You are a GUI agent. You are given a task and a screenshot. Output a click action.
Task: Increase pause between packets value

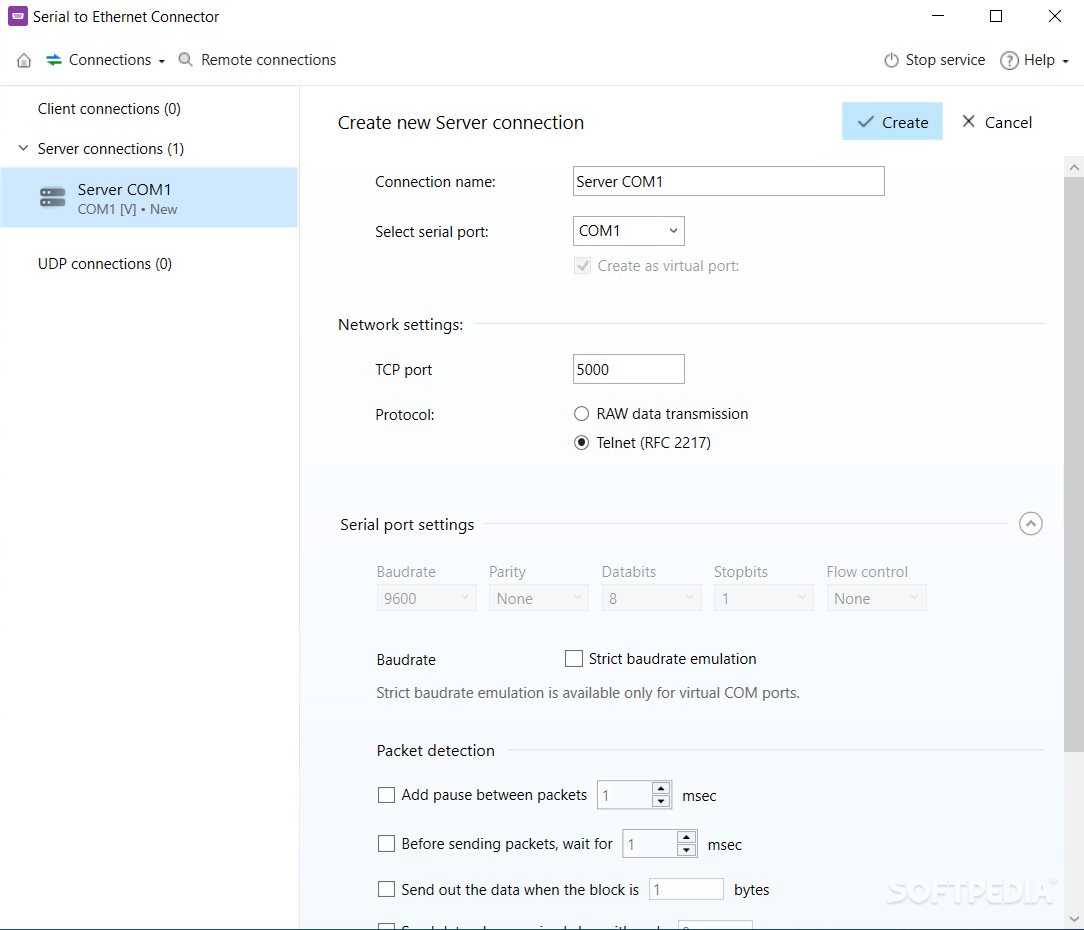[x=661, y=788]
